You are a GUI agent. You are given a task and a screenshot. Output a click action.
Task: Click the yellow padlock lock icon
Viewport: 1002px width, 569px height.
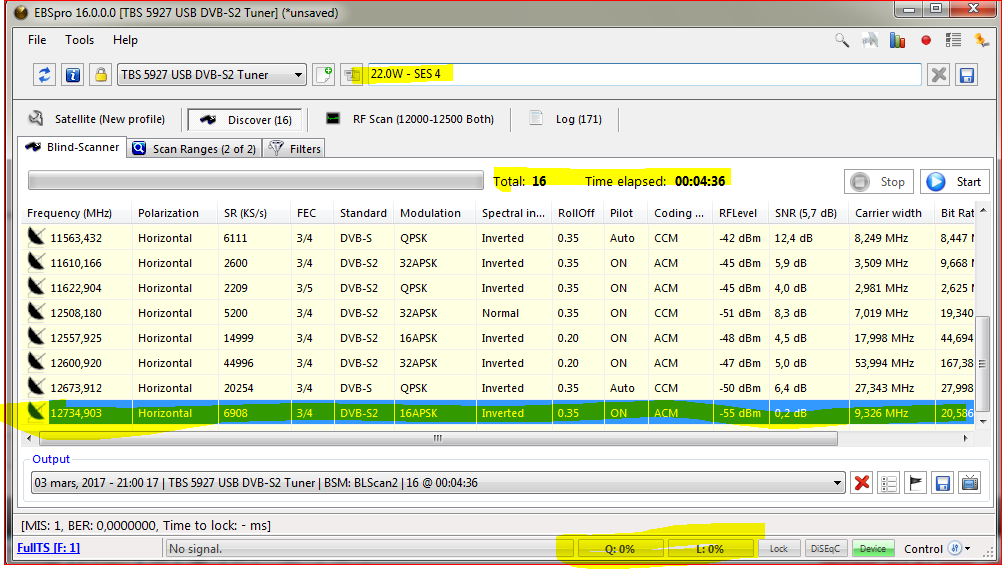point(100,75)
